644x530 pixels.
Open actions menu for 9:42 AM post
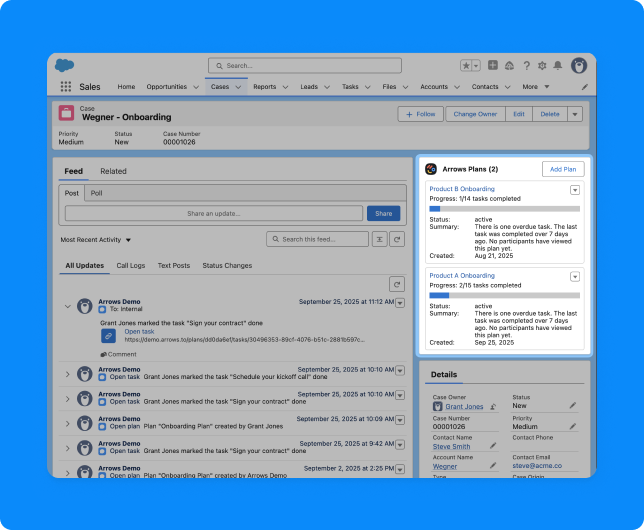click(400, 445)
